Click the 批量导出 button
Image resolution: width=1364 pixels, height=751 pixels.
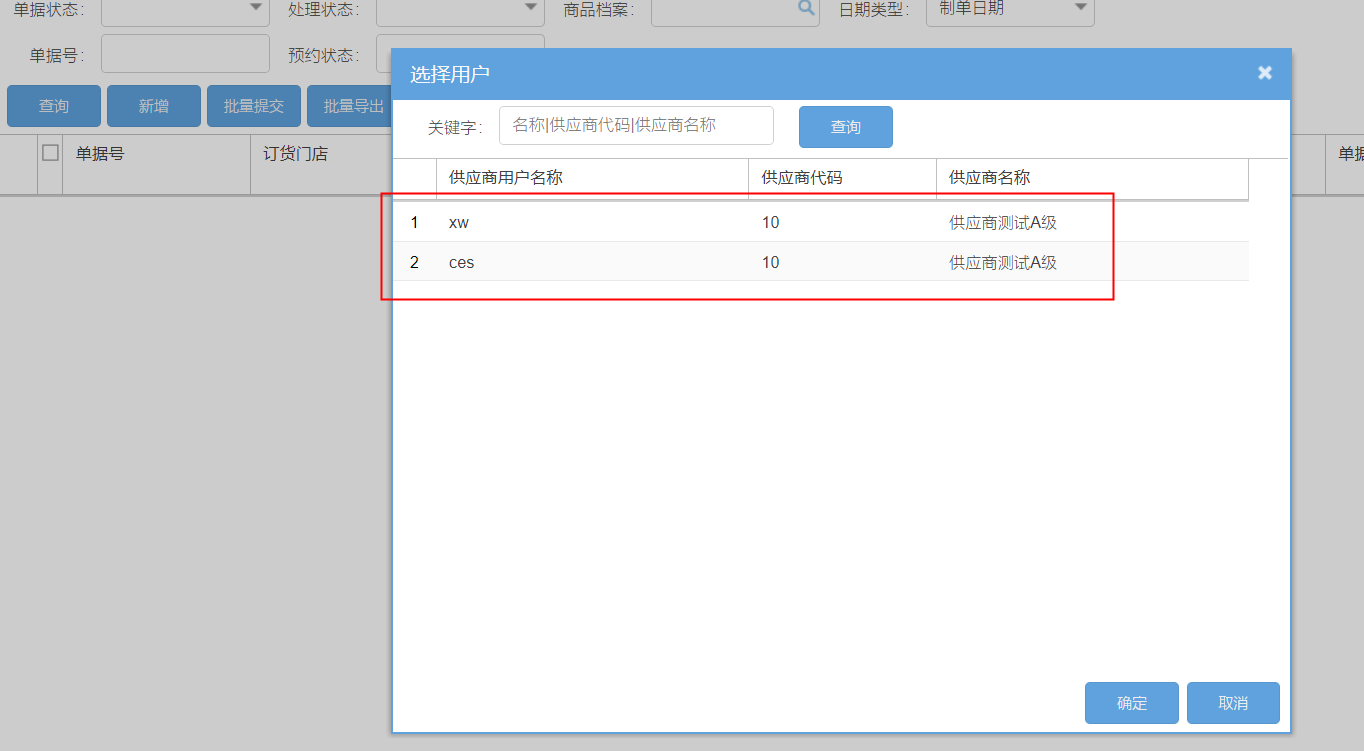point(349,106)
